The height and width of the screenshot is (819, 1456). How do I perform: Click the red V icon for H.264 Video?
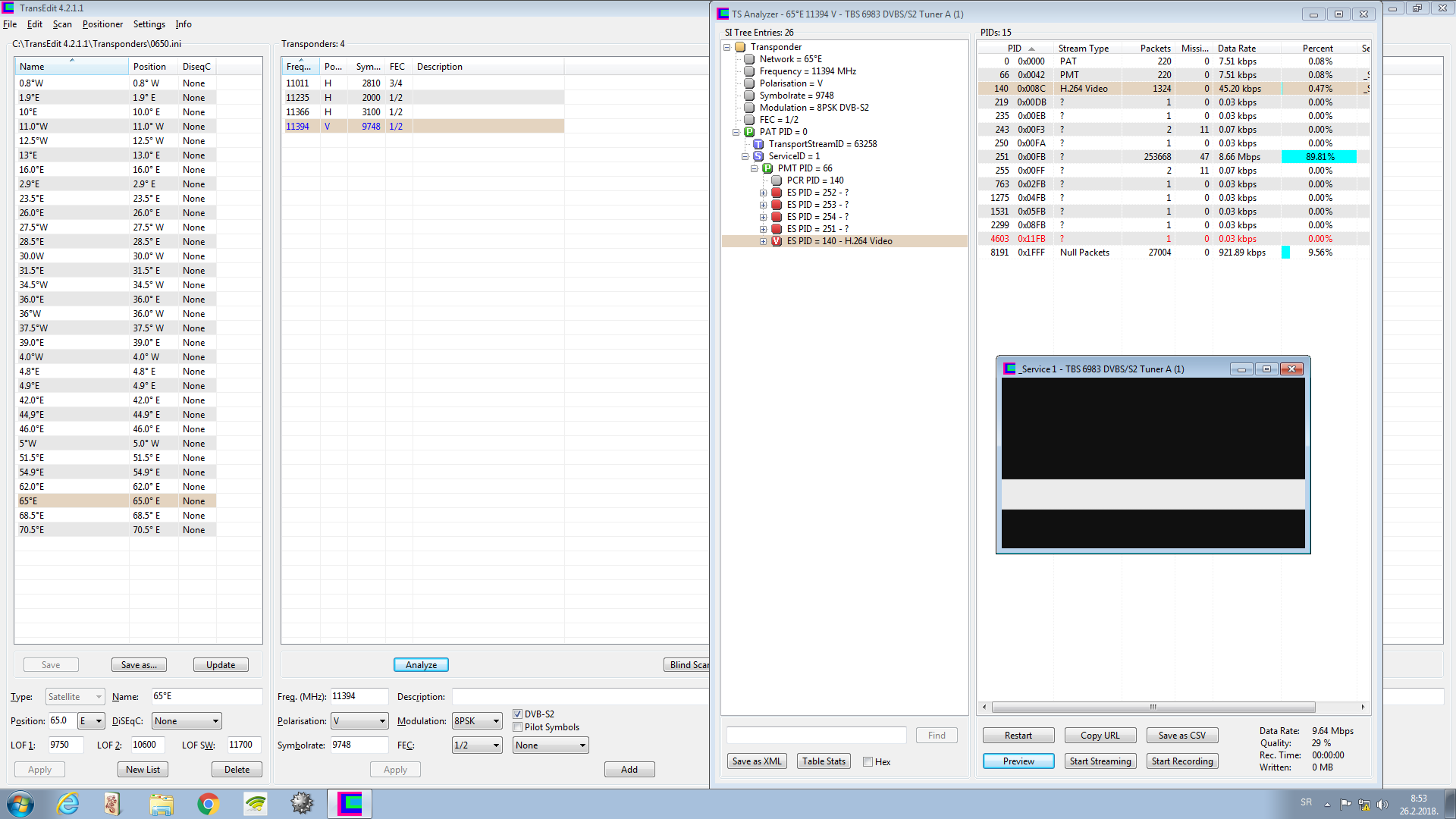(777, 241)
